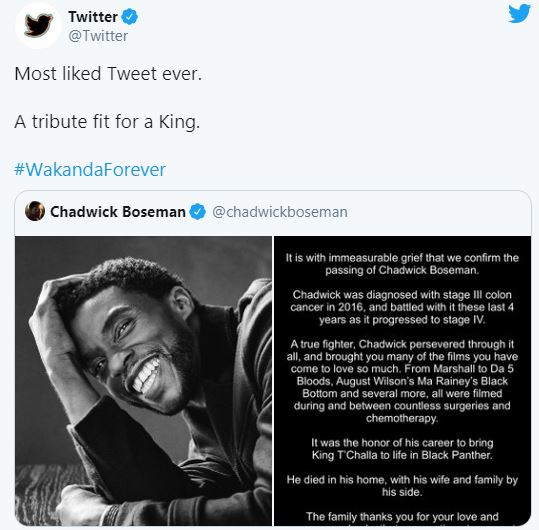Click the 'immeasurable grief' opening paragraph
This screenshot has width=539, height=530.
(402, 264)
